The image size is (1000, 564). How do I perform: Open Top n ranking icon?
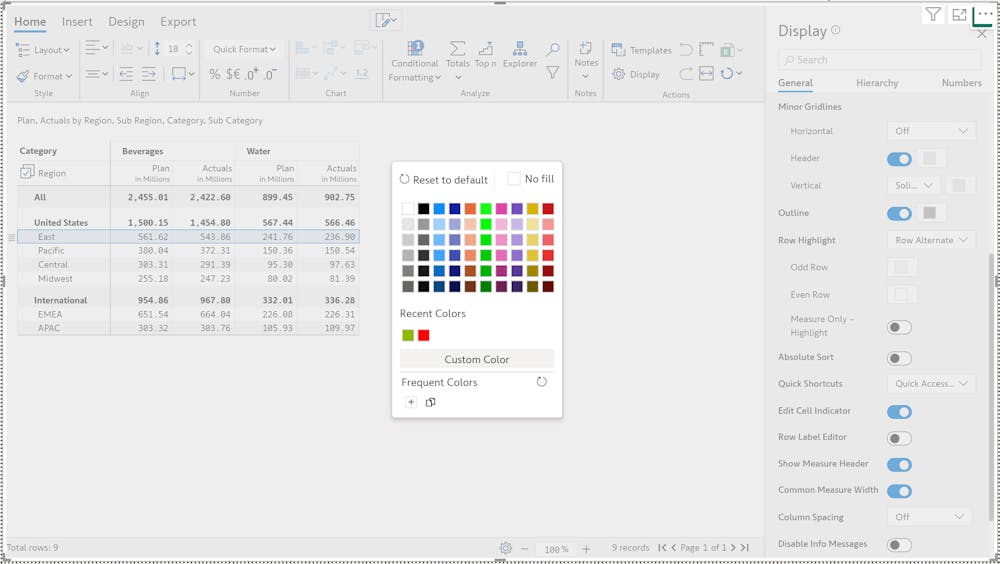(485, 48)
